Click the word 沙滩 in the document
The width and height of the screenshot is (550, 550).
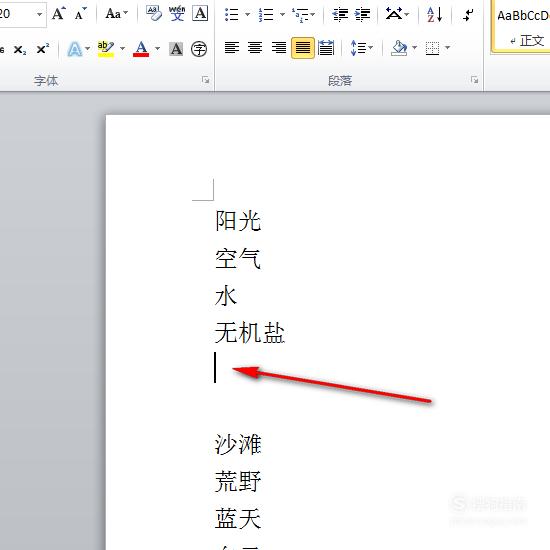[x=238, y=444]
